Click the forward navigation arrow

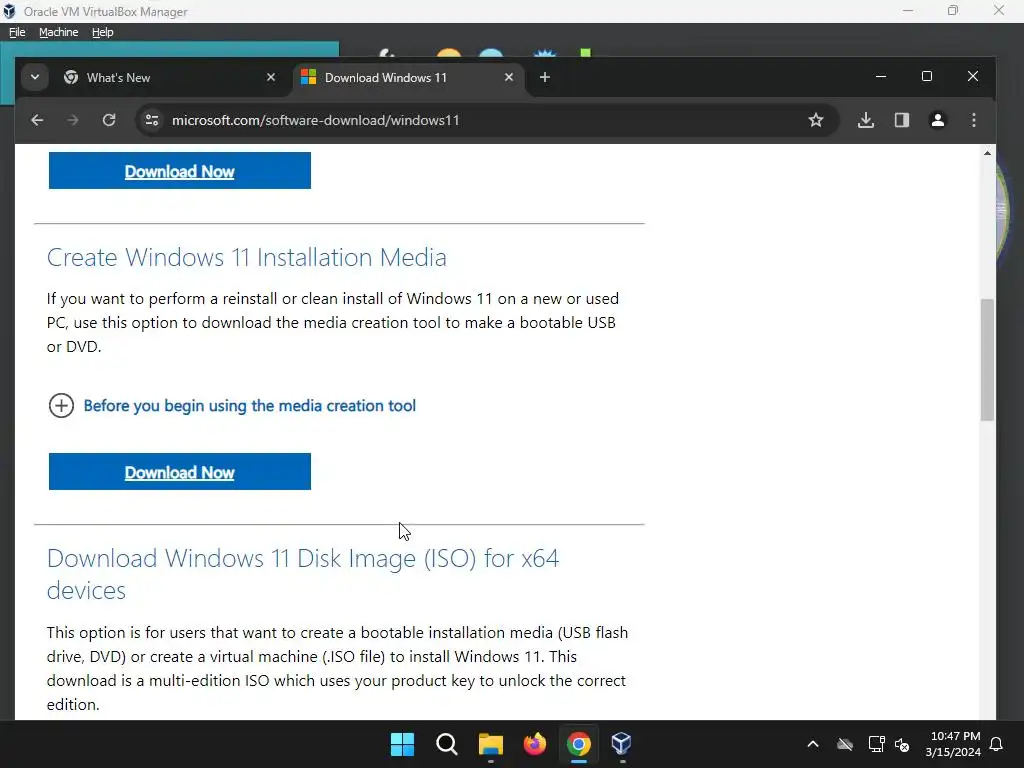[x=72, y=120]
